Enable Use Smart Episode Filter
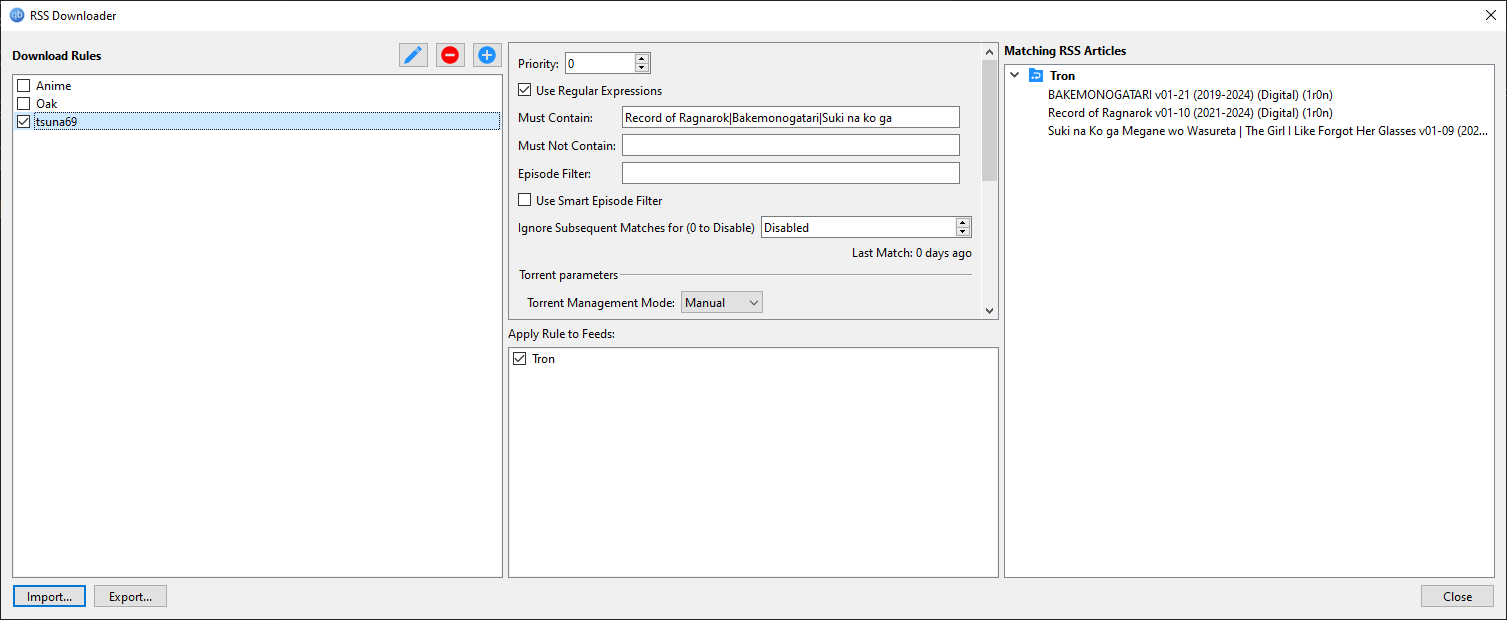Image resolution: width=1507 pixels, height=620 pixels. click(x=525, y=201)
